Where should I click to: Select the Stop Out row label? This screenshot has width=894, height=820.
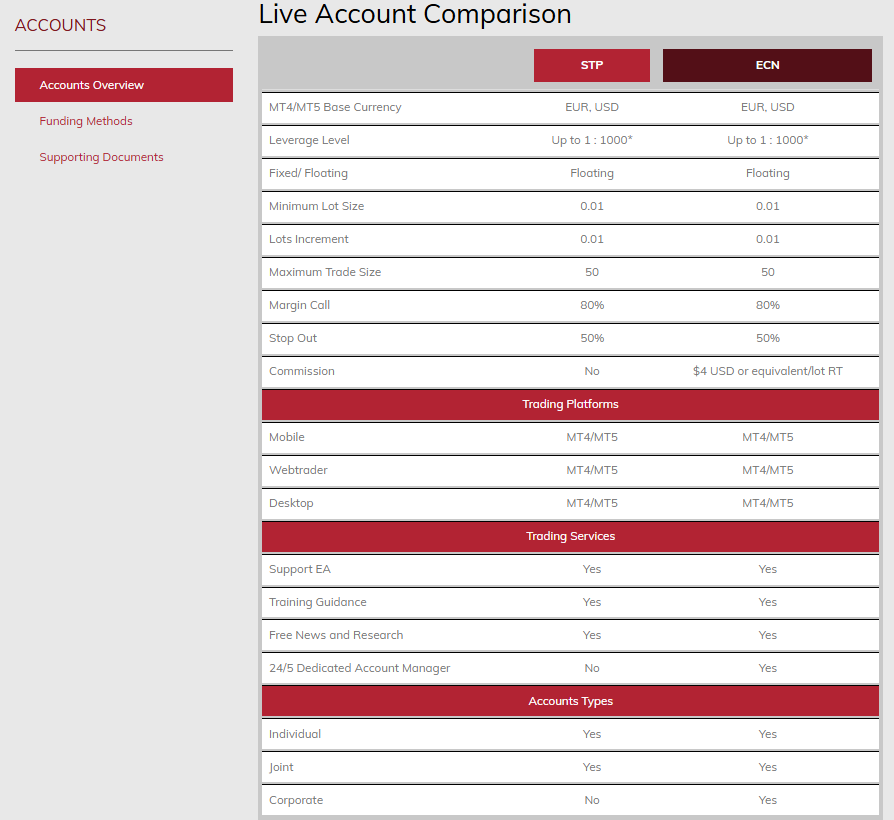[293, 338]
